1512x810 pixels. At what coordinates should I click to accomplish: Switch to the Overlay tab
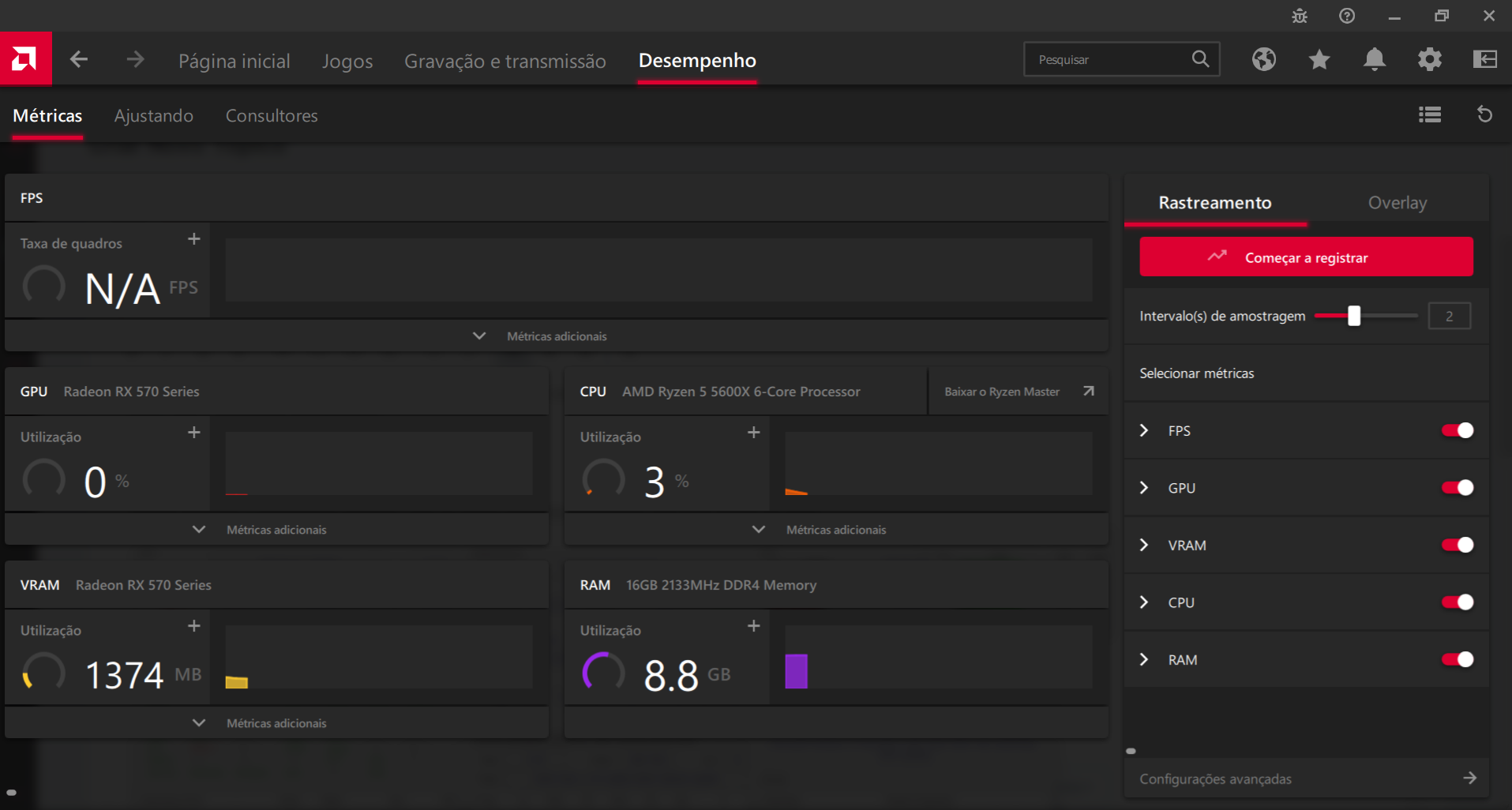pos(1398,203)
